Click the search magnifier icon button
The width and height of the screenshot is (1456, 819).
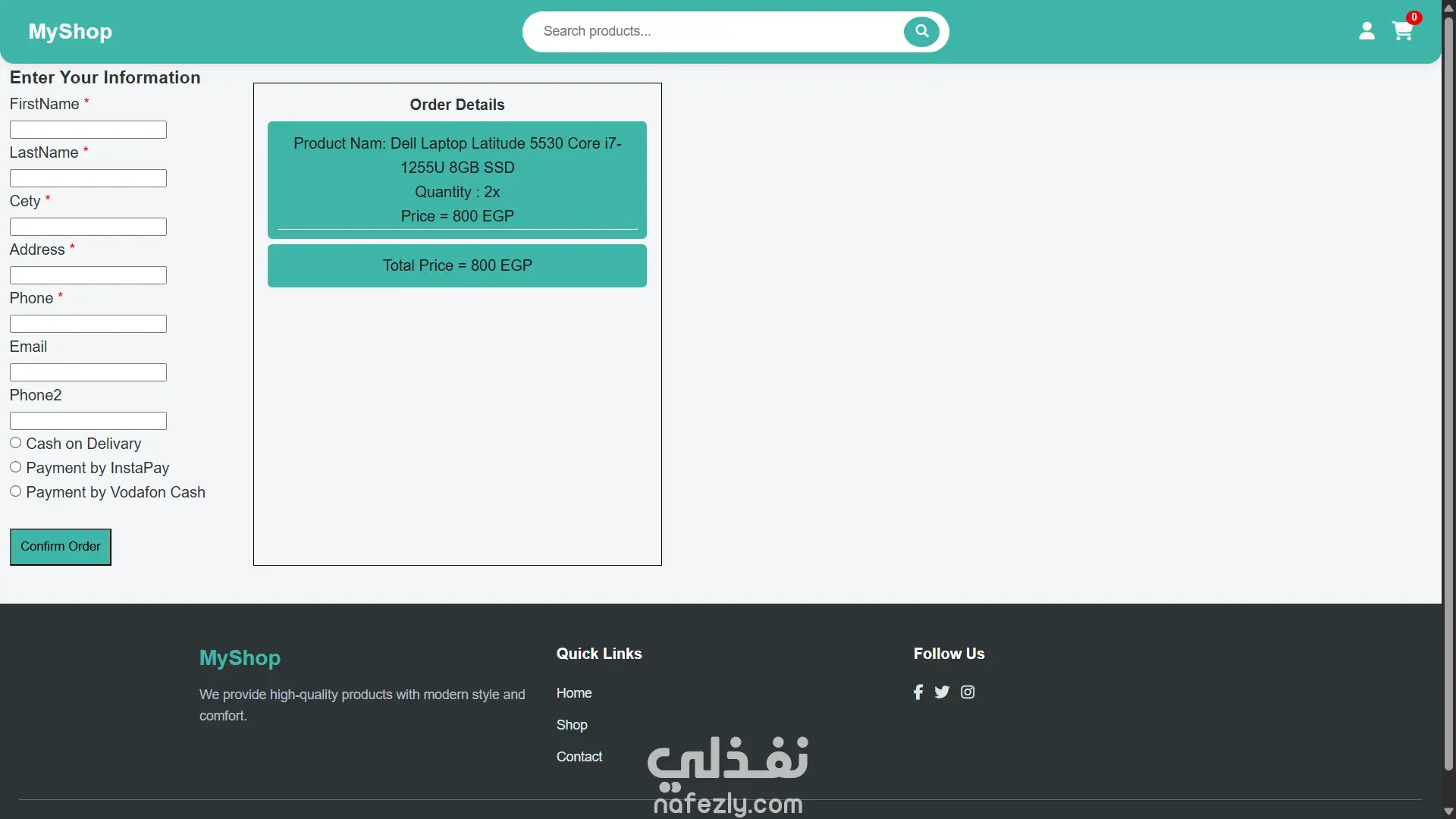(921, 31)
